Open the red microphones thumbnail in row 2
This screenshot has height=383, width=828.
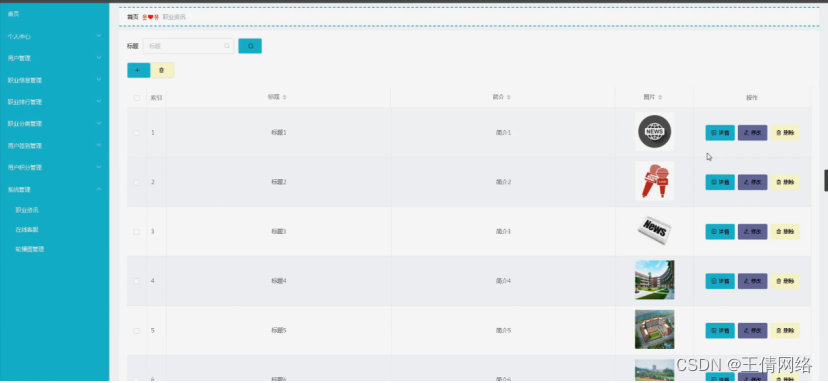point(654,181)
